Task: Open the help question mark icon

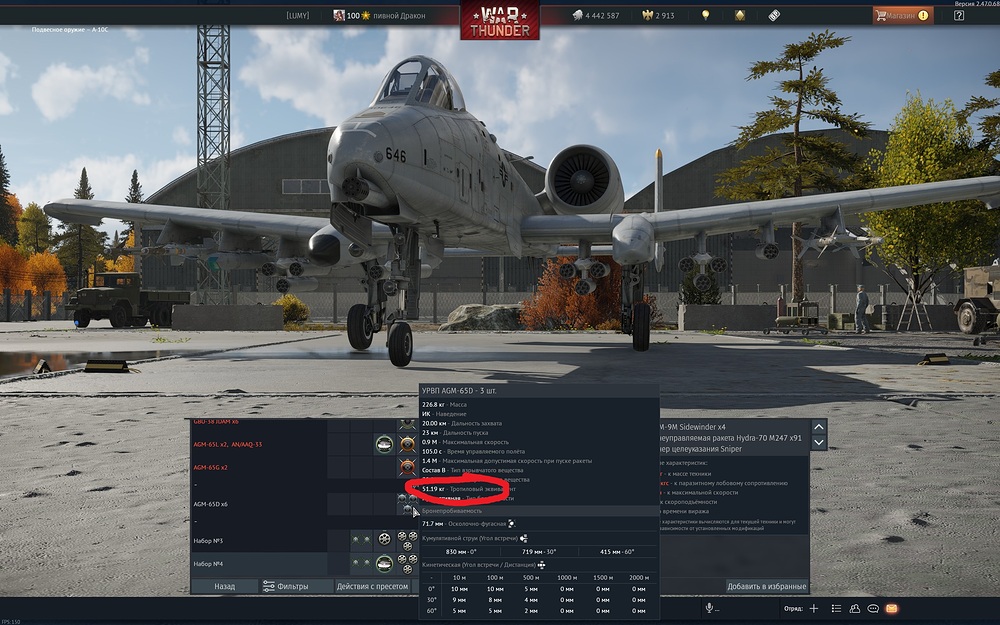Action: (959, 15)
